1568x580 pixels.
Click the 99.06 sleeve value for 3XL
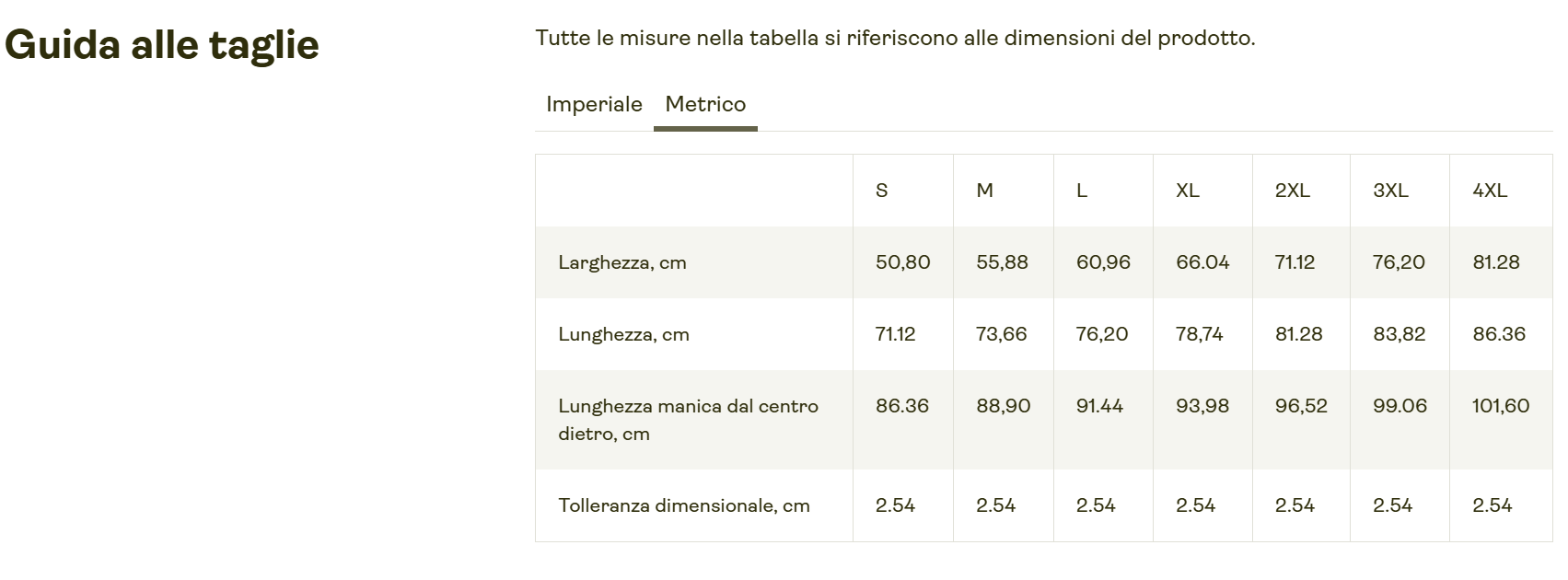tap(1400, 406)
